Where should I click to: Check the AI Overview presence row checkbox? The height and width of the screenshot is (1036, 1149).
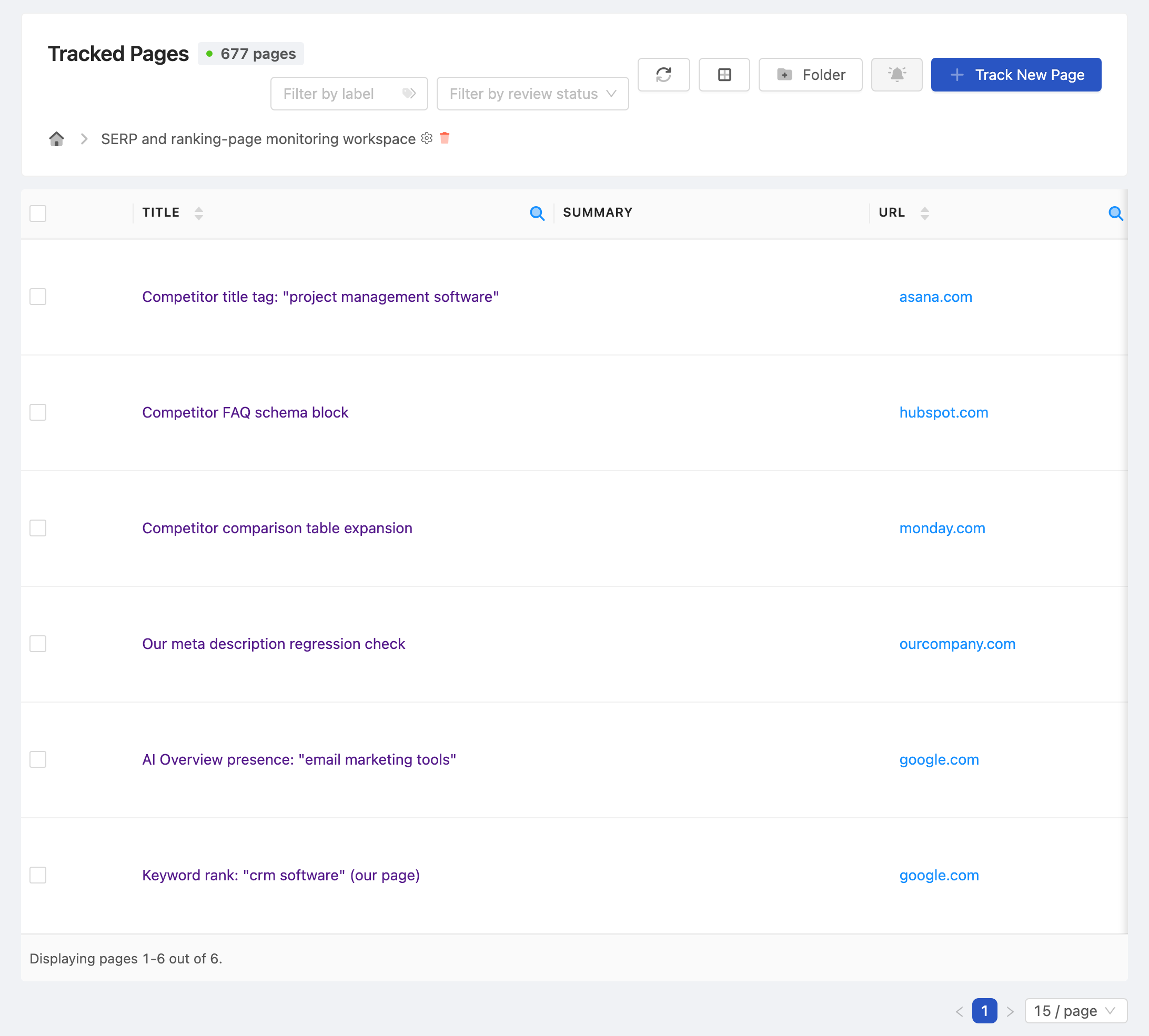(38, 759)
